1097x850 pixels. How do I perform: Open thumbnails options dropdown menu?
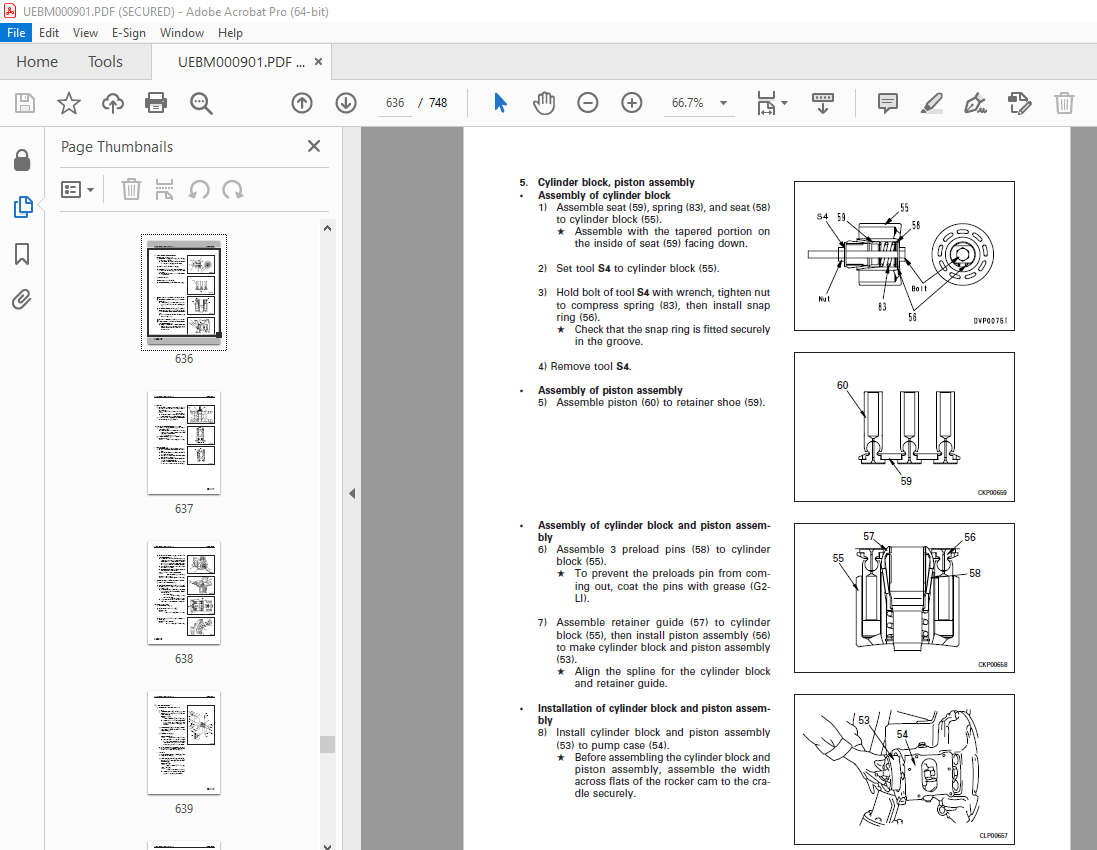tap(77, 190)
